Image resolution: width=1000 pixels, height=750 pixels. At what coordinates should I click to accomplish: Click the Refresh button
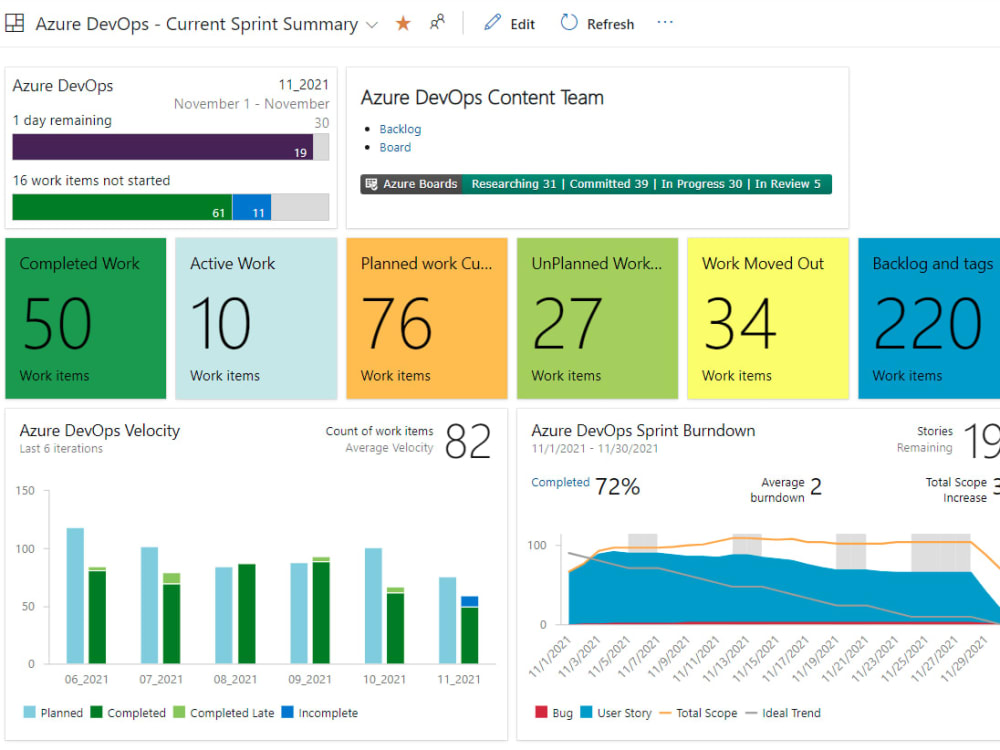coord(597,24)
